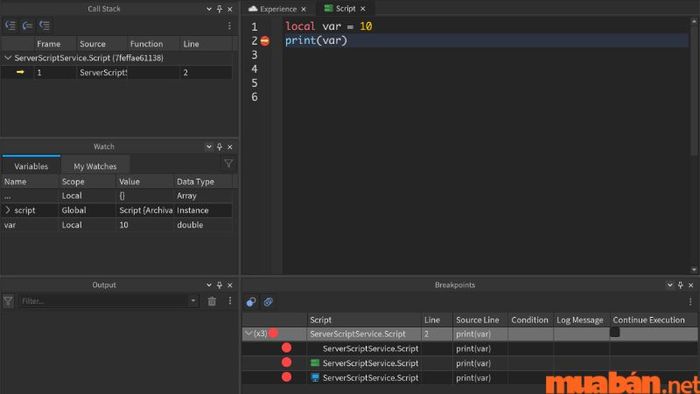This screenshot has width=700, height=394.
Task: Clear output with the trash icon
Action: click(212, 301)
